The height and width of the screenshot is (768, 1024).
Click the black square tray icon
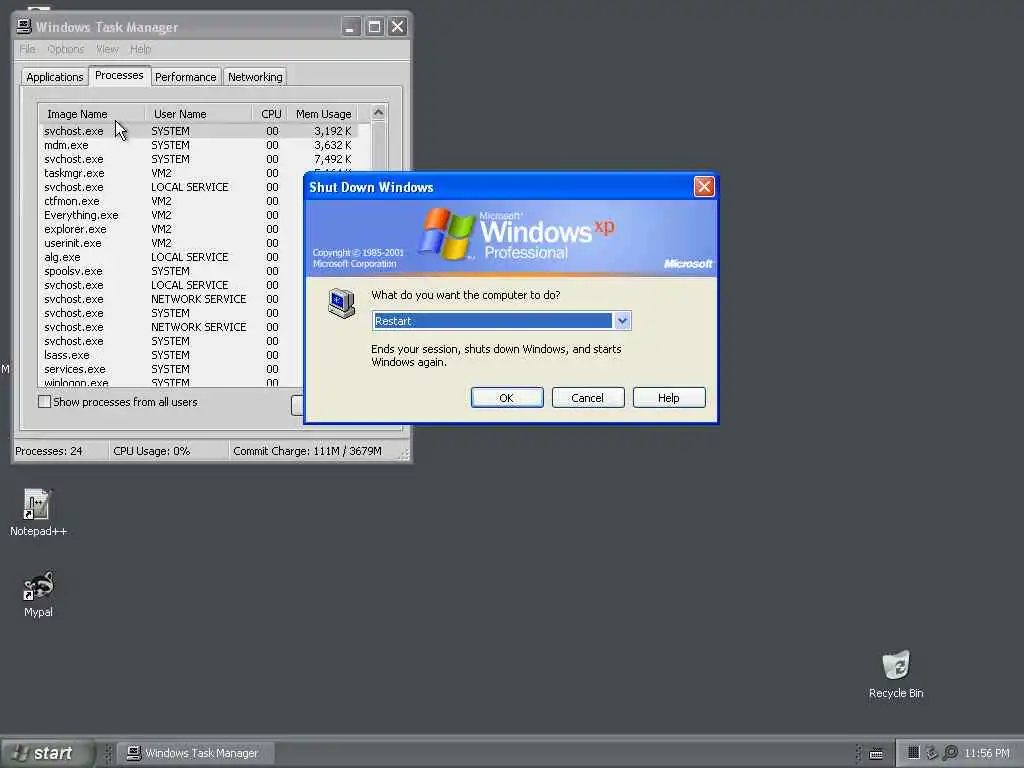pos(914,753)
